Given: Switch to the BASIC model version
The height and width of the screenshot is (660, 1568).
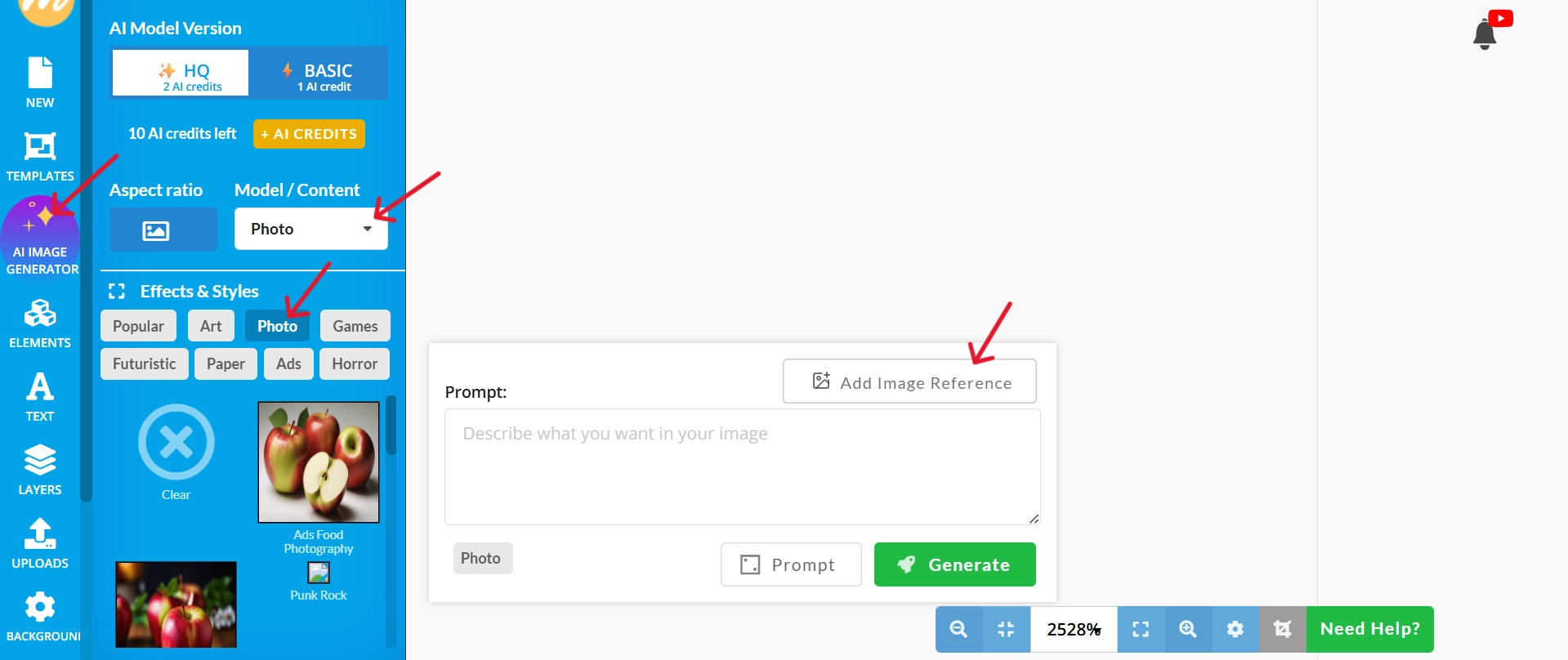Looking at the screenshot, I should click(319, 73).
